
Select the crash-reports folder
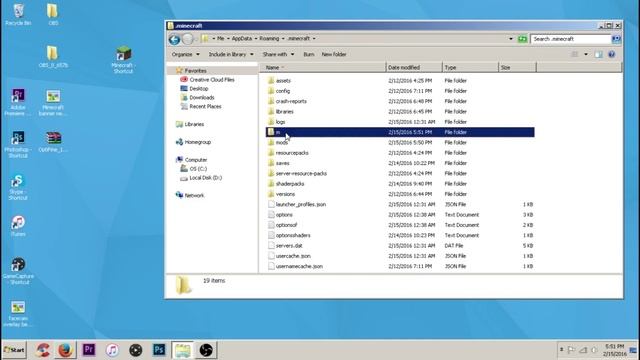(291, 101)
